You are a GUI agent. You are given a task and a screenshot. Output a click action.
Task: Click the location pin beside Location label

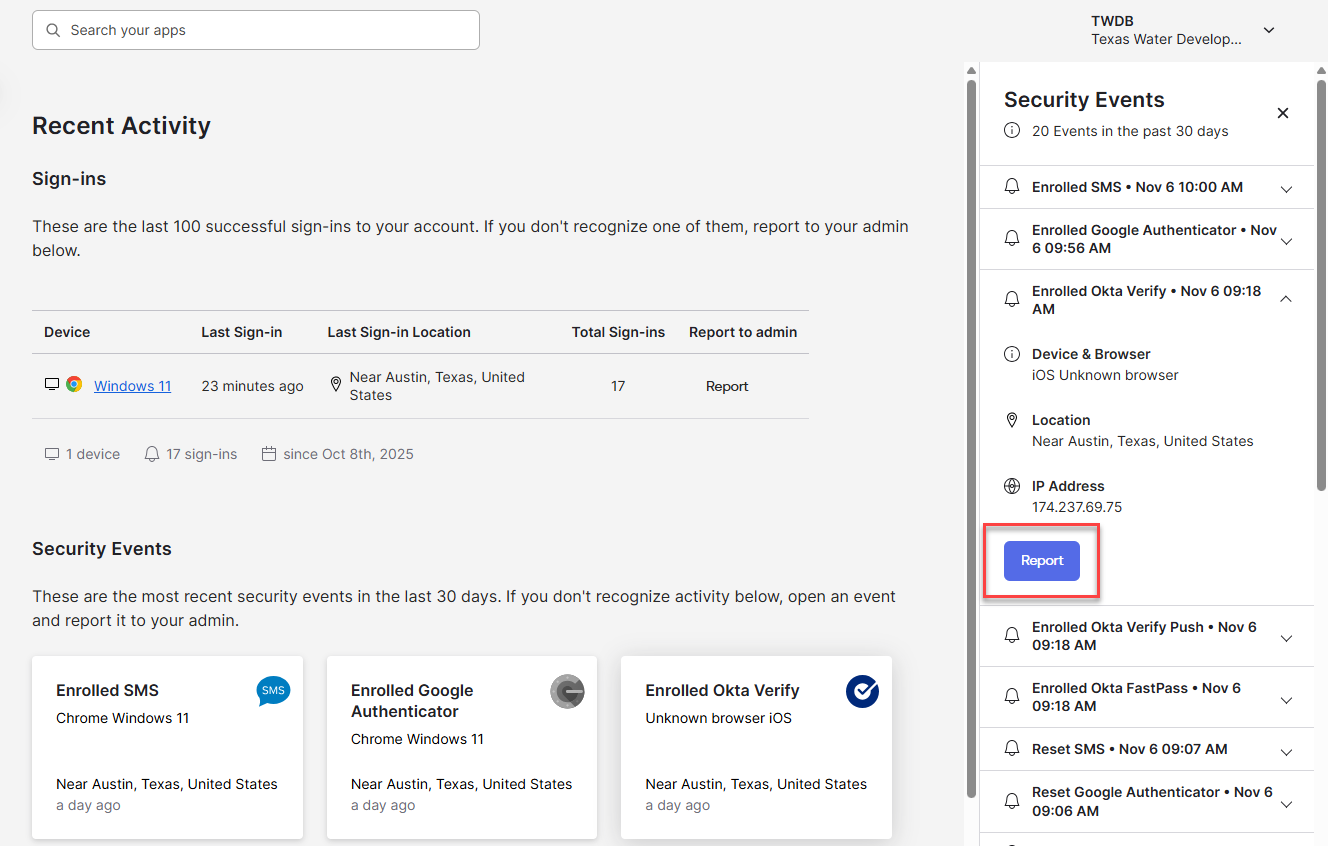(1012, 420)
